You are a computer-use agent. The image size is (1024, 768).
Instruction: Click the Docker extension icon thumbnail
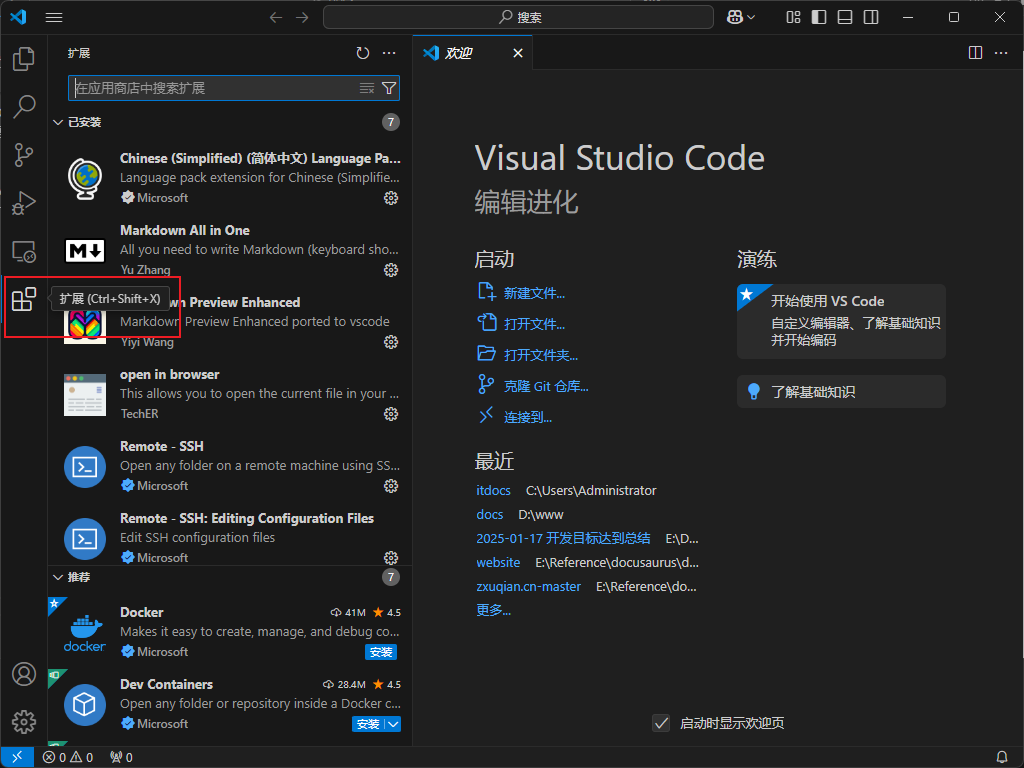tap(85, 632)
